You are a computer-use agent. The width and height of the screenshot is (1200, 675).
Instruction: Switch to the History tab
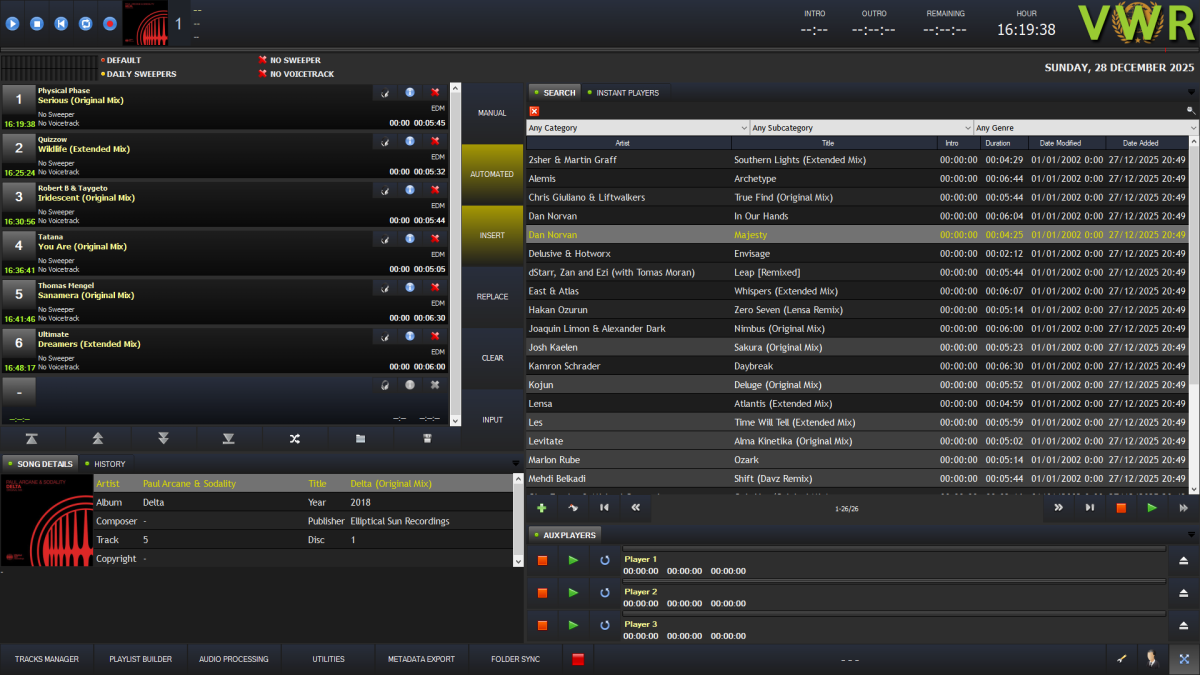coord(109,464)
